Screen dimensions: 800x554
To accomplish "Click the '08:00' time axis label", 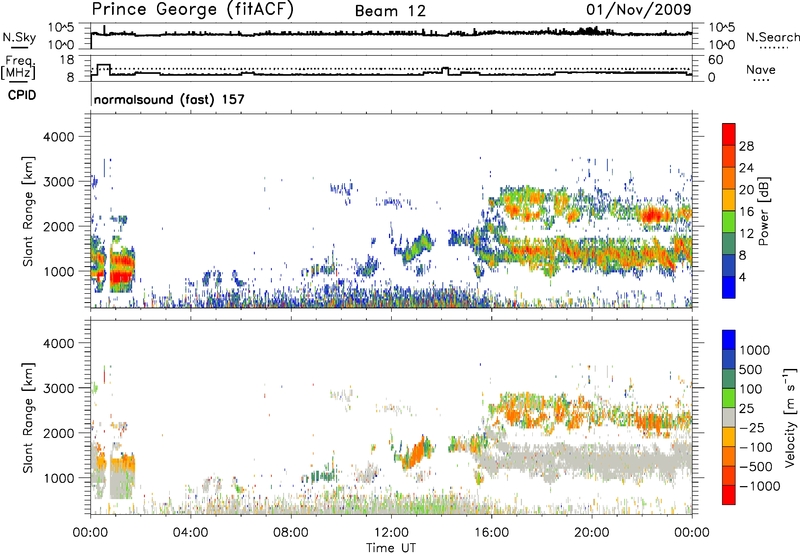I will click(291, 533).
